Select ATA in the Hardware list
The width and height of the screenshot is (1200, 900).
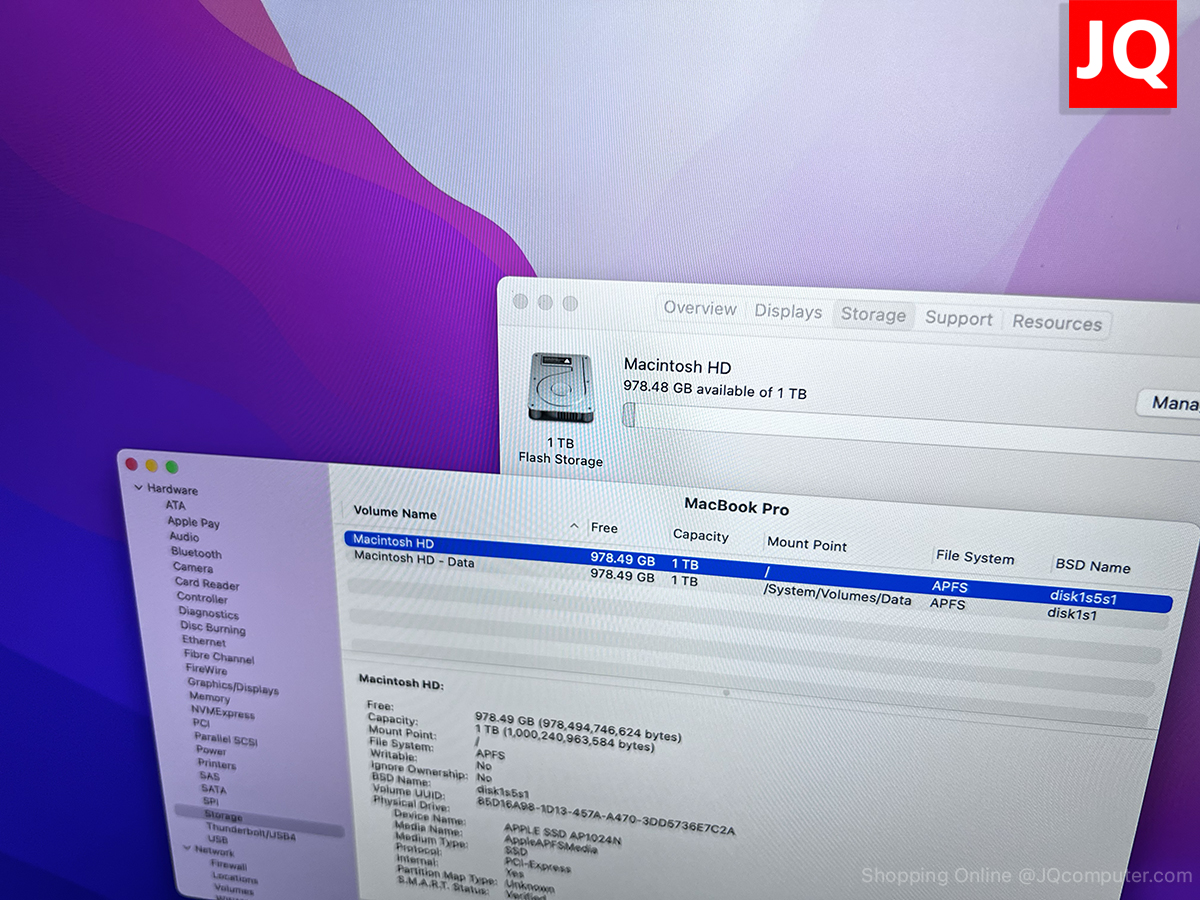(x=175, y=506)
